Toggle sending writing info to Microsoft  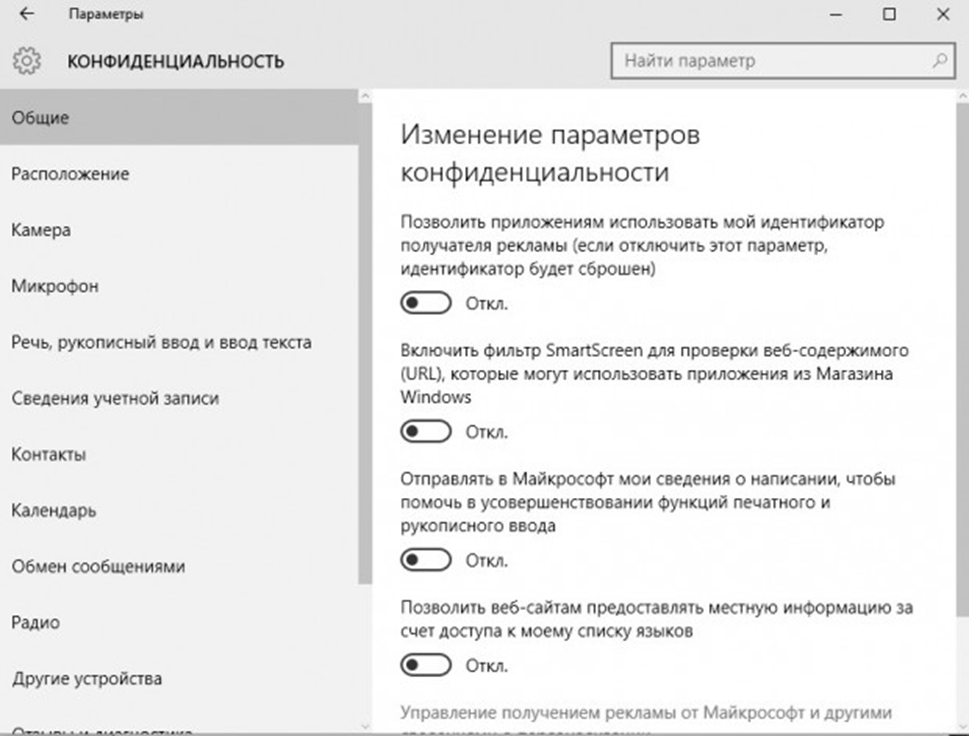[426, 560]
